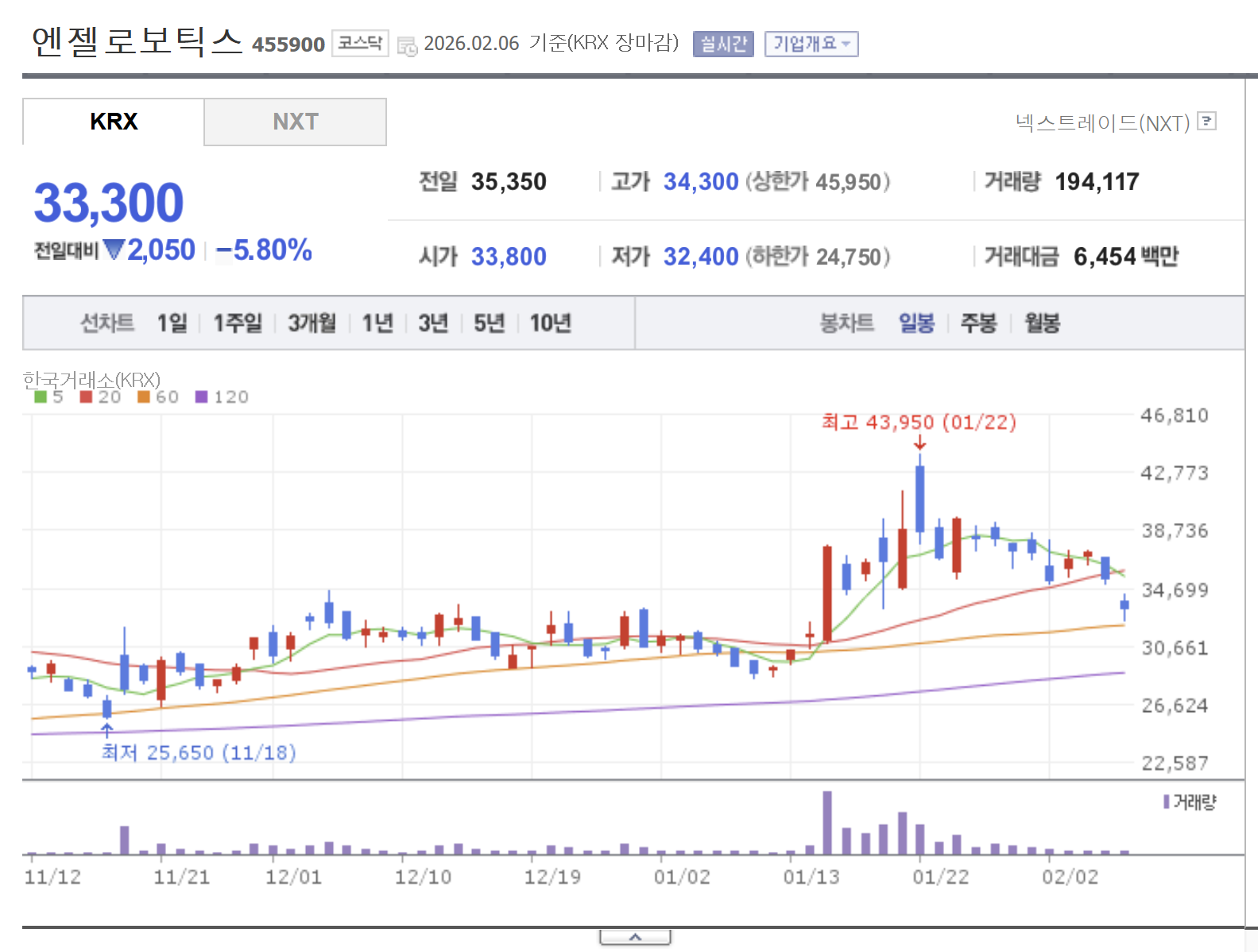This screenshot has width=1258, height=952.
Task: Click the 12/01 date axis label
Action: 293,877
